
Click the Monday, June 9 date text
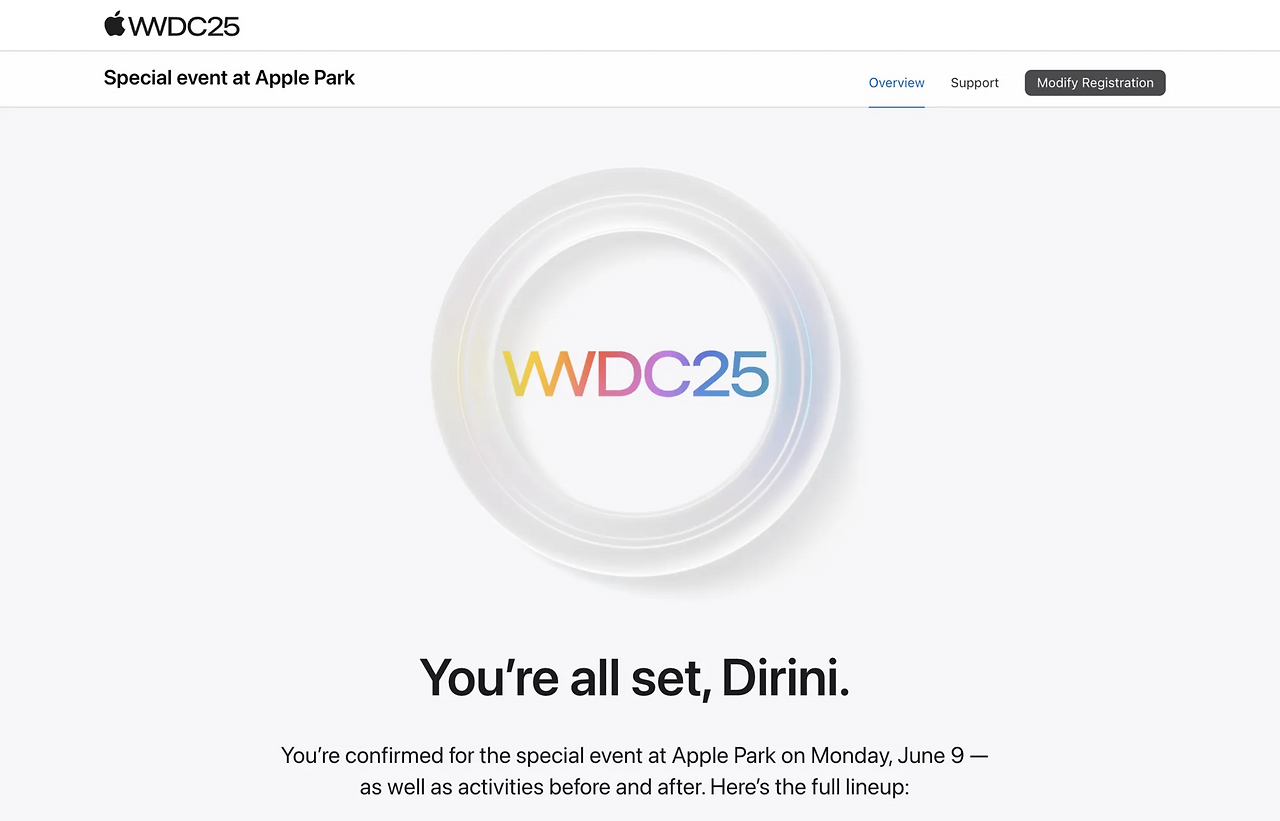click(887, 756)
